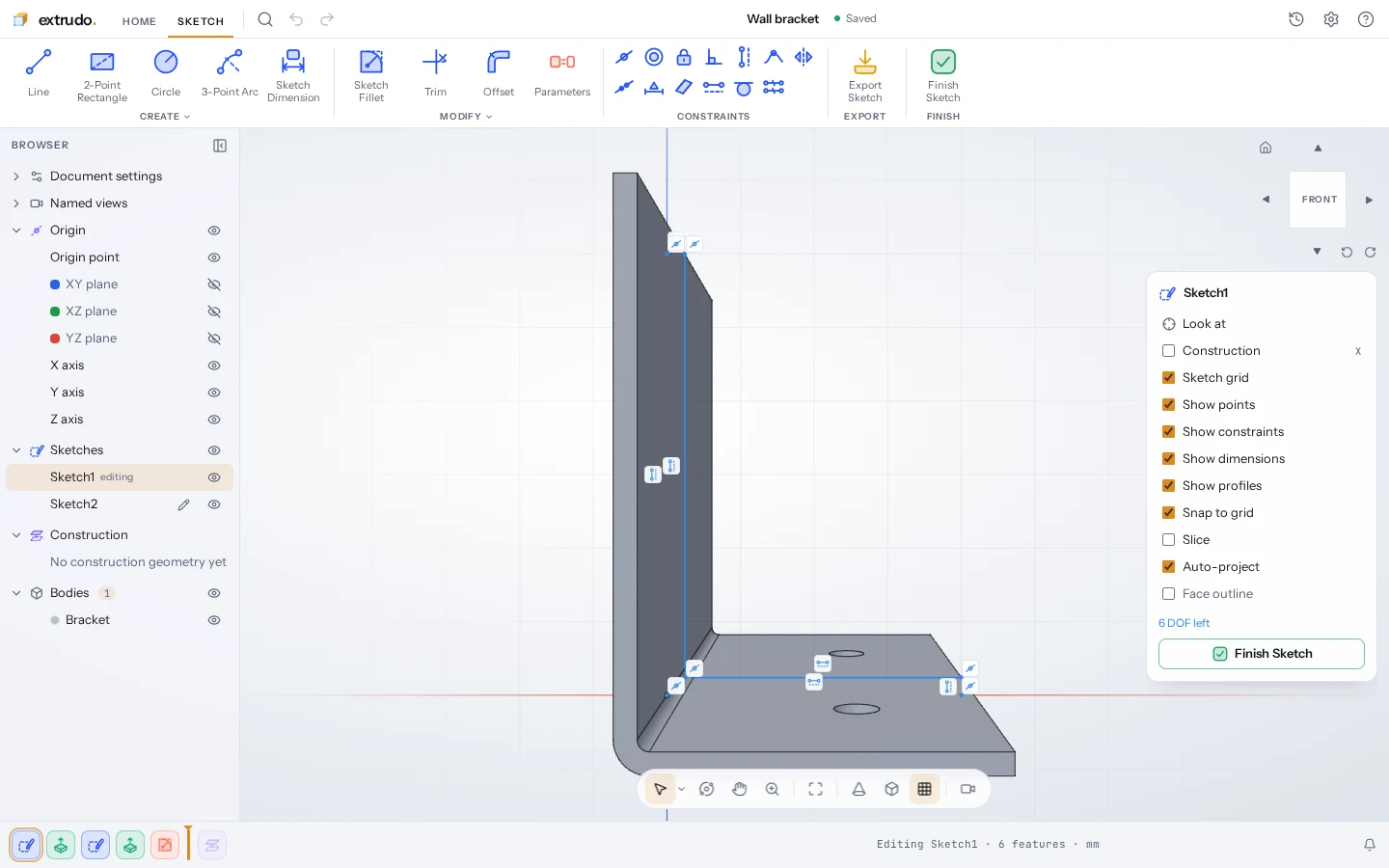
Task: Click the FRONT face of view cube
Action: (x=1318, y=200)
